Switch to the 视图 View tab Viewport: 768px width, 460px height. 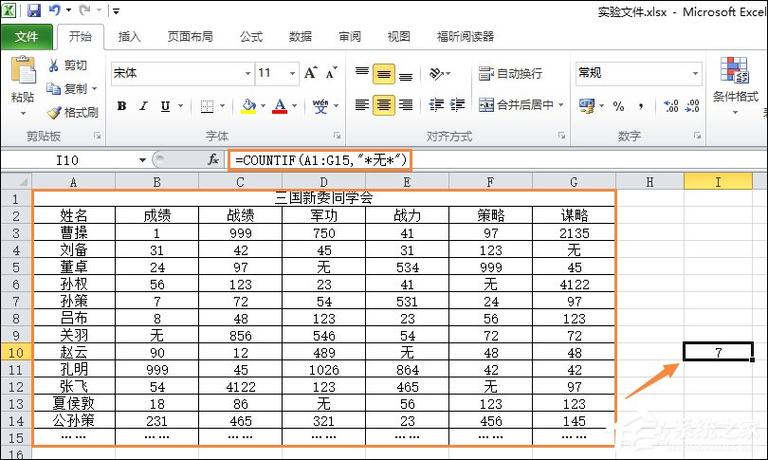(399, 37)
